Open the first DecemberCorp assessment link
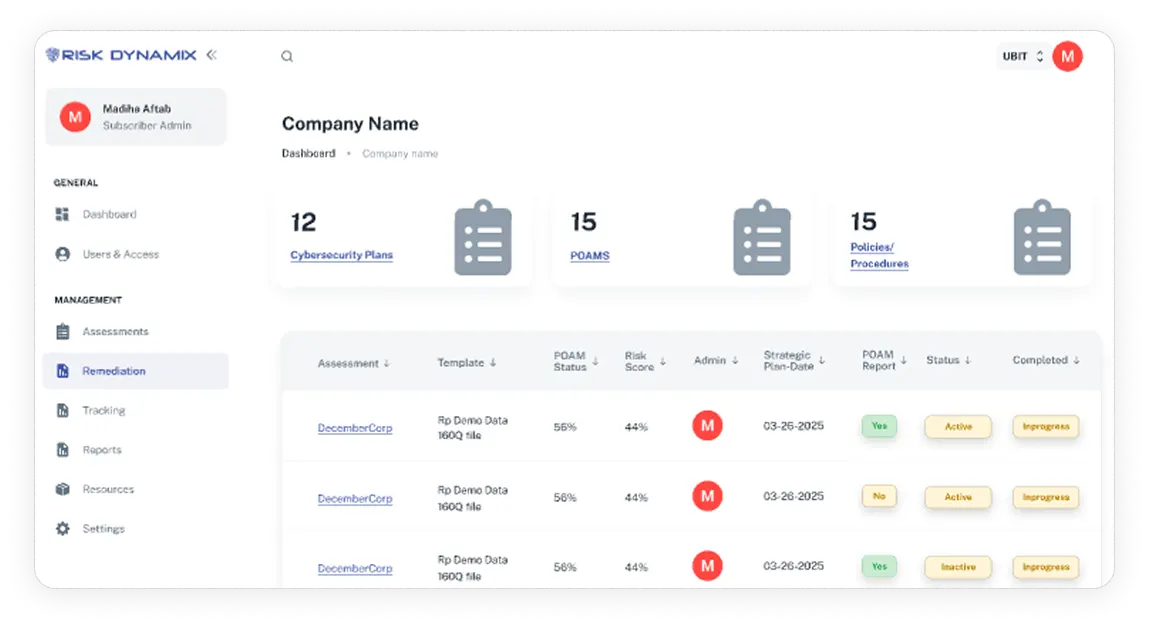Screen dimensions: 1149x627 pyautogui.click(x=355, y=427)
